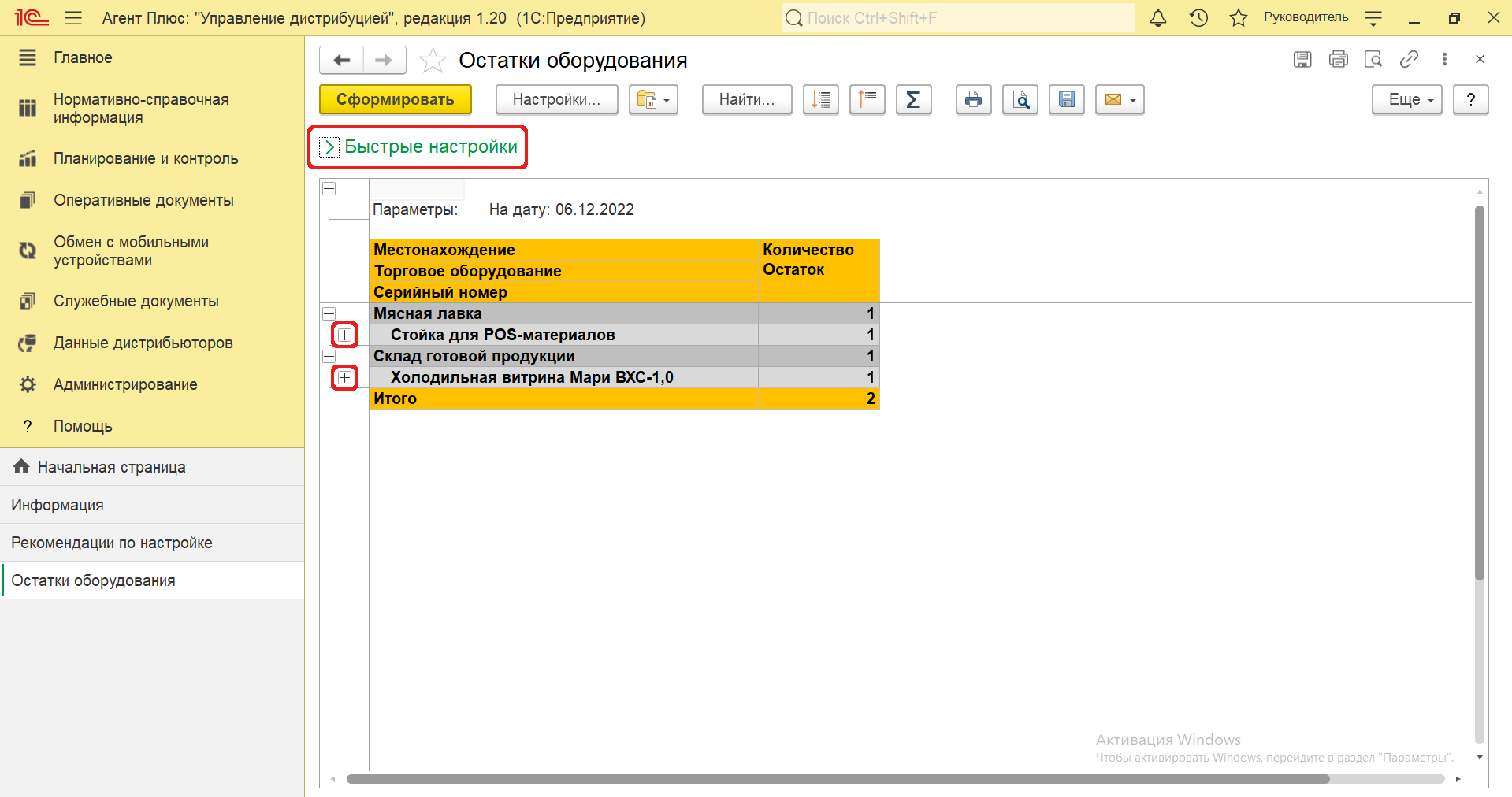Collapse the Склад готовой продукции group
This screenshot has width=1512, height=797.
click(329, 356)
